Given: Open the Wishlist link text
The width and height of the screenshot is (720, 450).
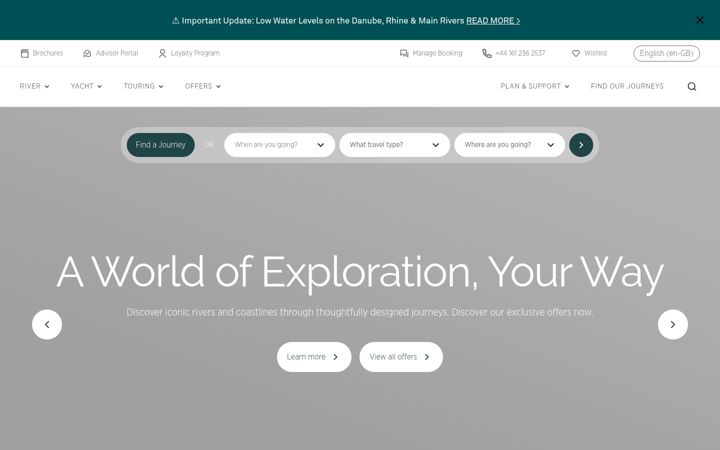Looking at the screenshot, I should (x=596, y=53).
